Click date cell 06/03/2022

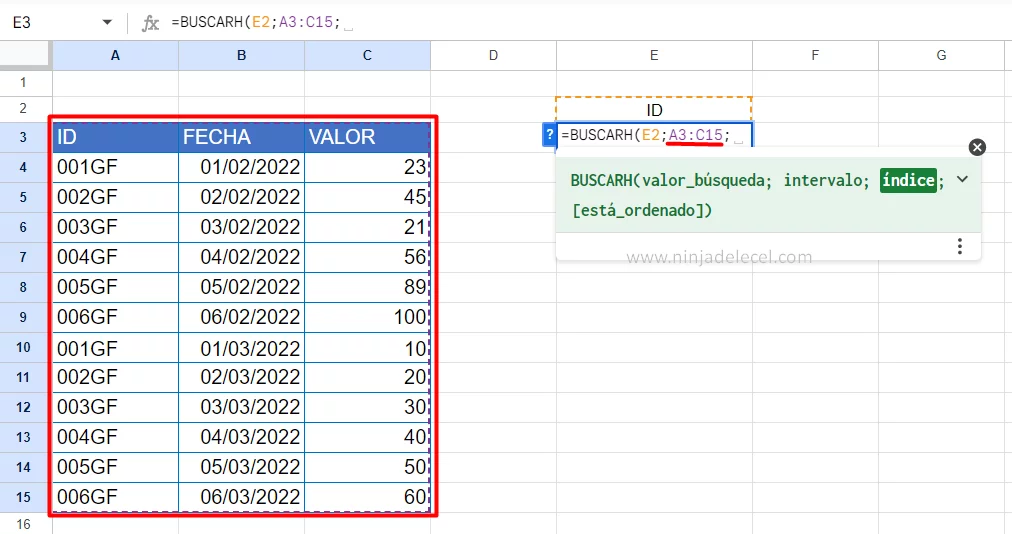tap(241, 497)
